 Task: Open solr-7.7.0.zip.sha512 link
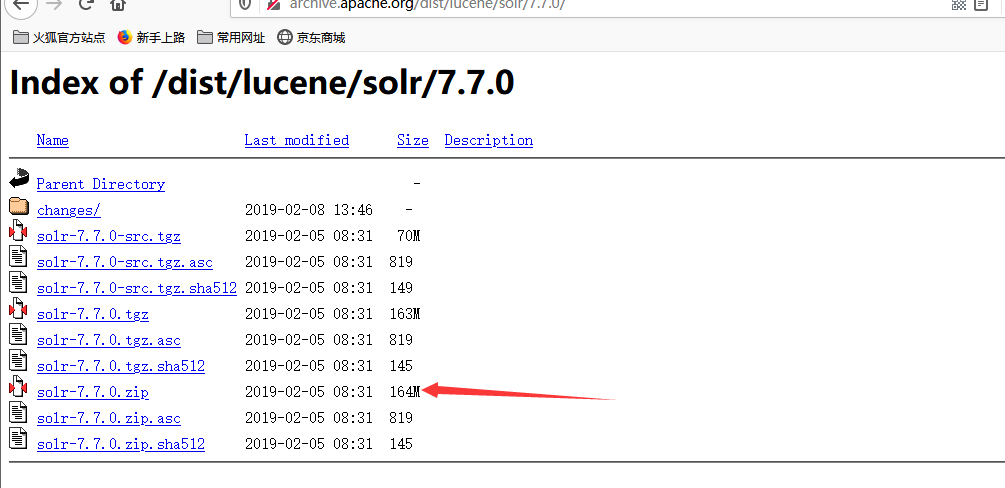click(121, 444)
